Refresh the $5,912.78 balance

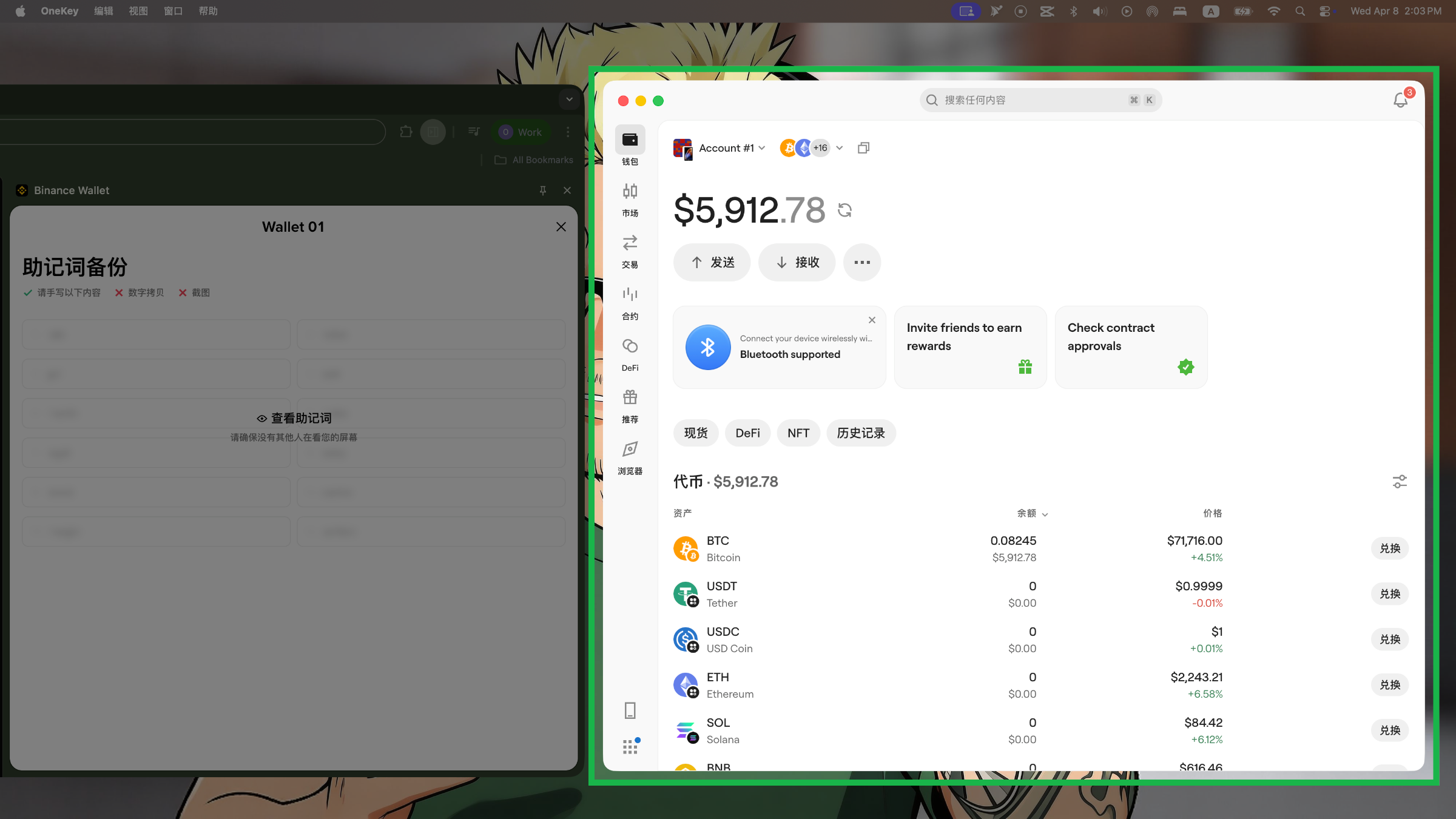[x=844, y=210]
